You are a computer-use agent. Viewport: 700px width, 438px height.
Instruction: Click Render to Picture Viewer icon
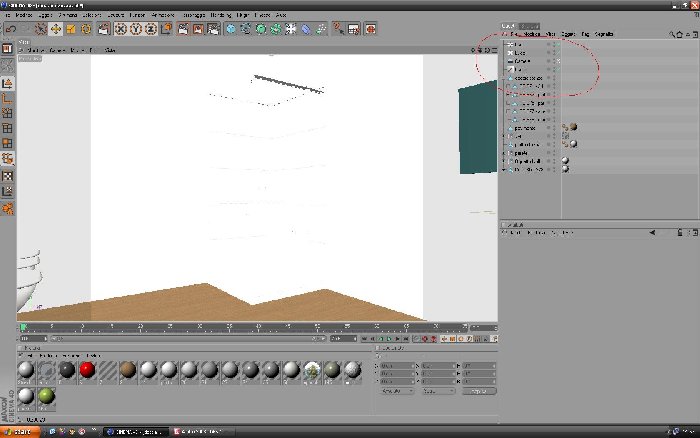coord(198,29)
